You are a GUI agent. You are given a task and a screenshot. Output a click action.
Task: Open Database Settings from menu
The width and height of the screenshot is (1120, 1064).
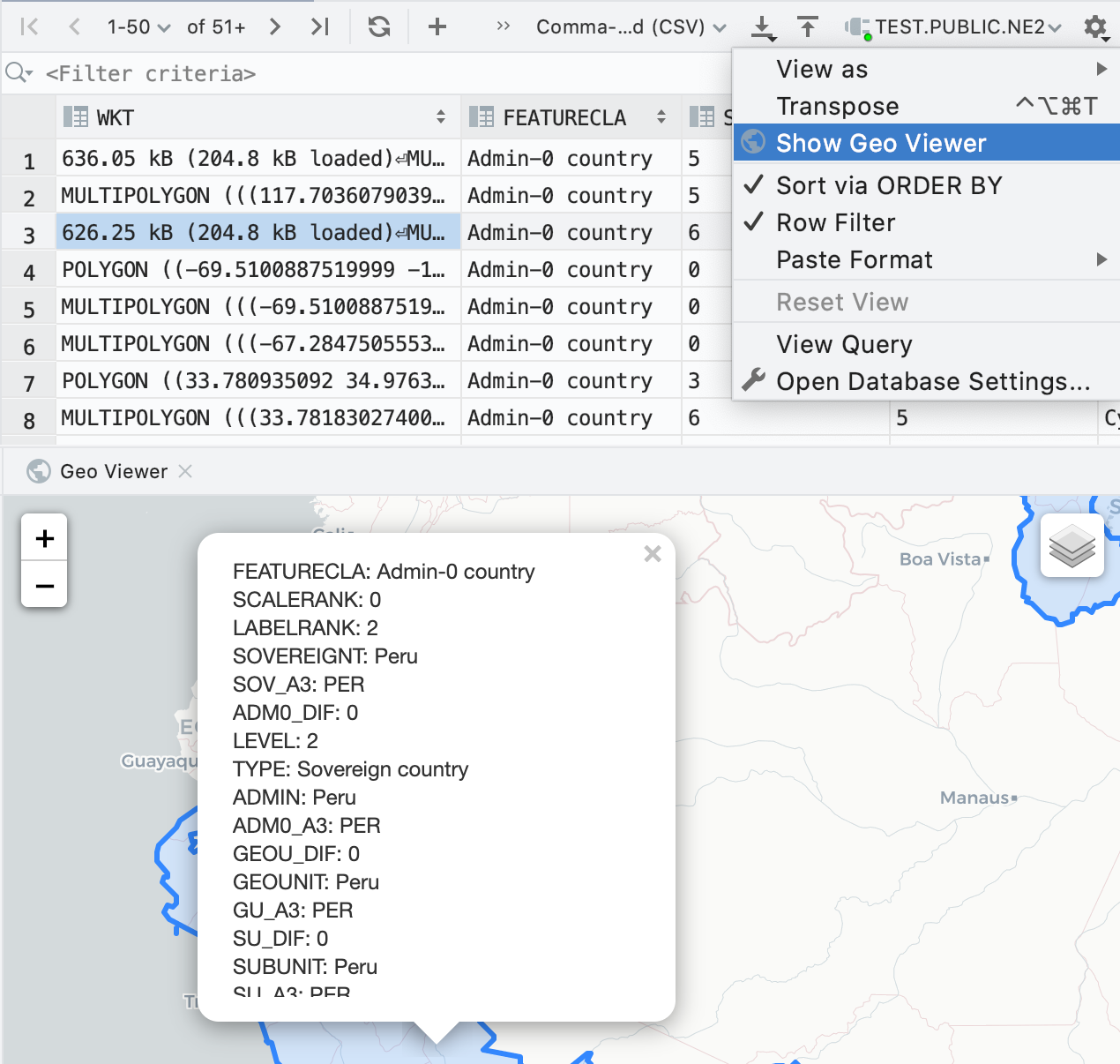[x=926, y=381]
